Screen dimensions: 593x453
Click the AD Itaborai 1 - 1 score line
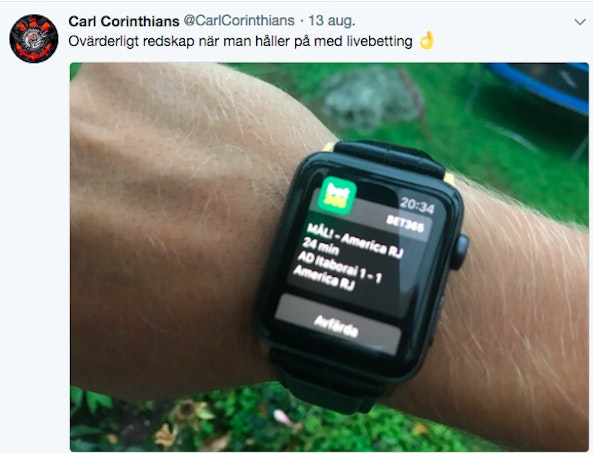pyautogui.click(x=339, y=268)
